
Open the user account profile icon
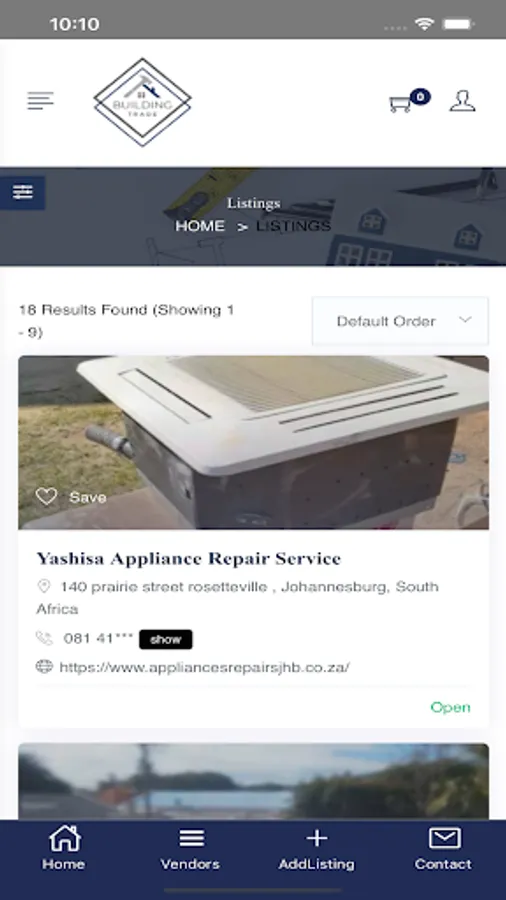pos(462,101)
